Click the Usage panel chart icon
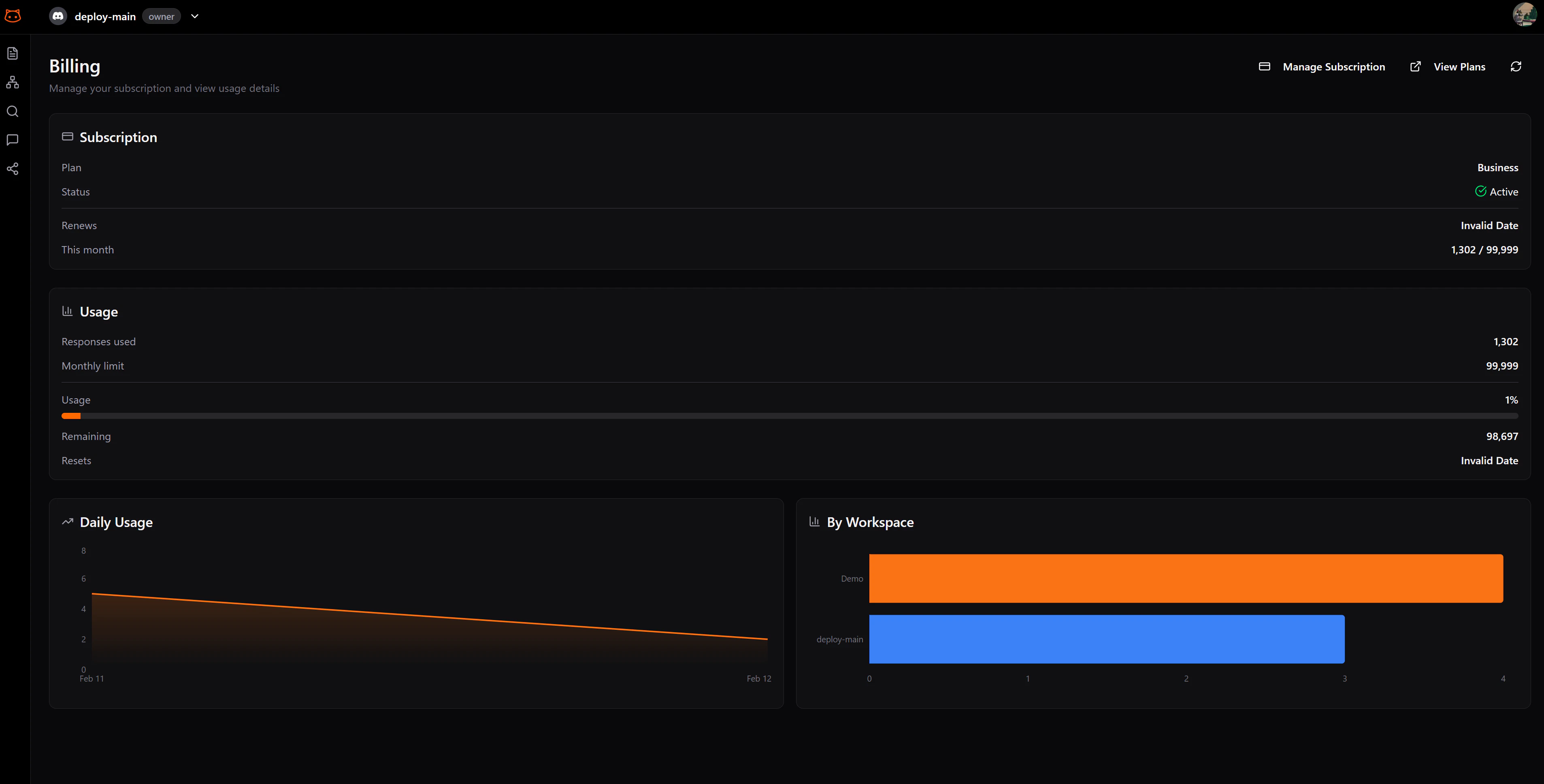This screenshot has height=784, width=1544. pyautogui.click(x=67, y=311)
